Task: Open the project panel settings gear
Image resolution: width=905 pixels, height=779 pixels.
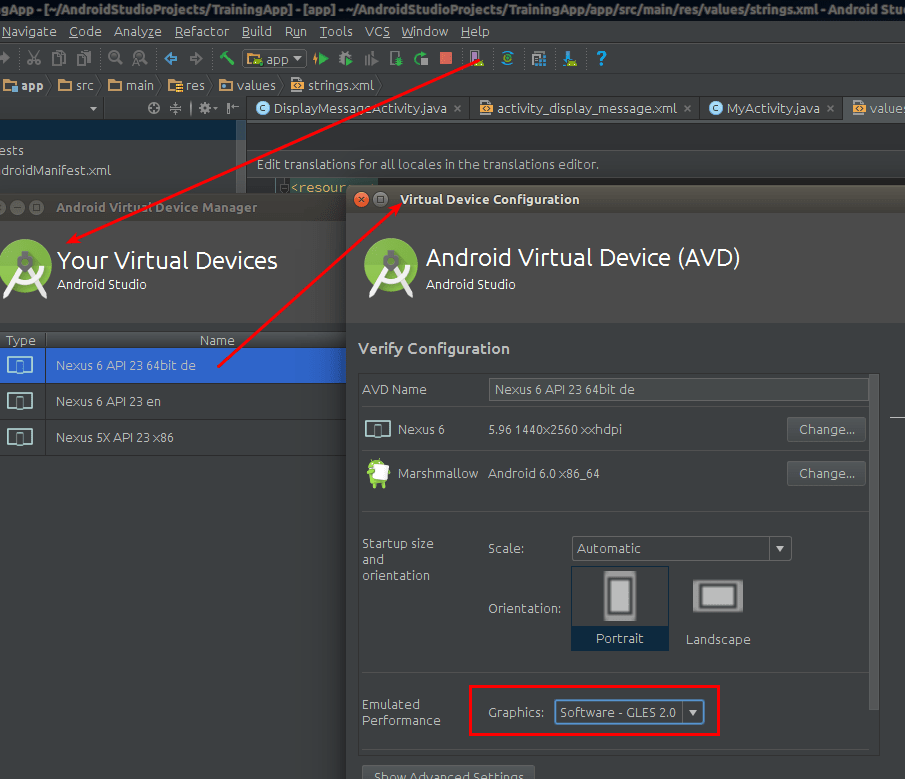Action: [204, 108]
